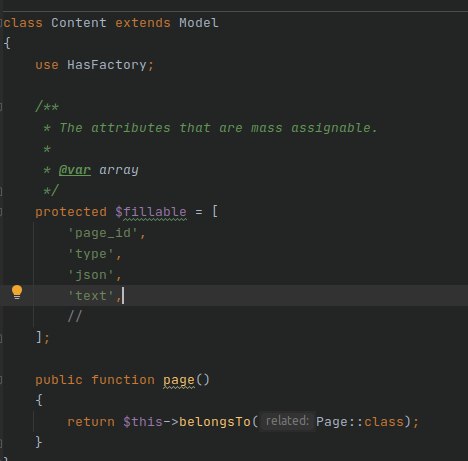Click Page::class argument
Viewport: 468px width, 461px height.
tap(360, 422)
